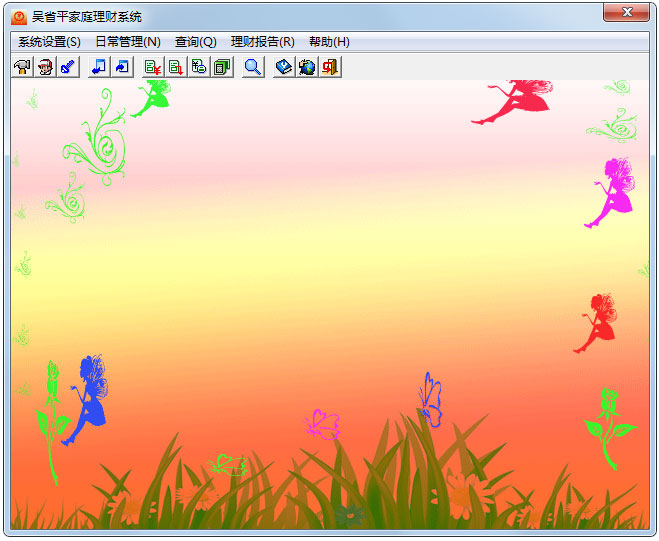Click the globe toolbar icon
Viewport: 659px width, 541px height.
pos(307,67)
